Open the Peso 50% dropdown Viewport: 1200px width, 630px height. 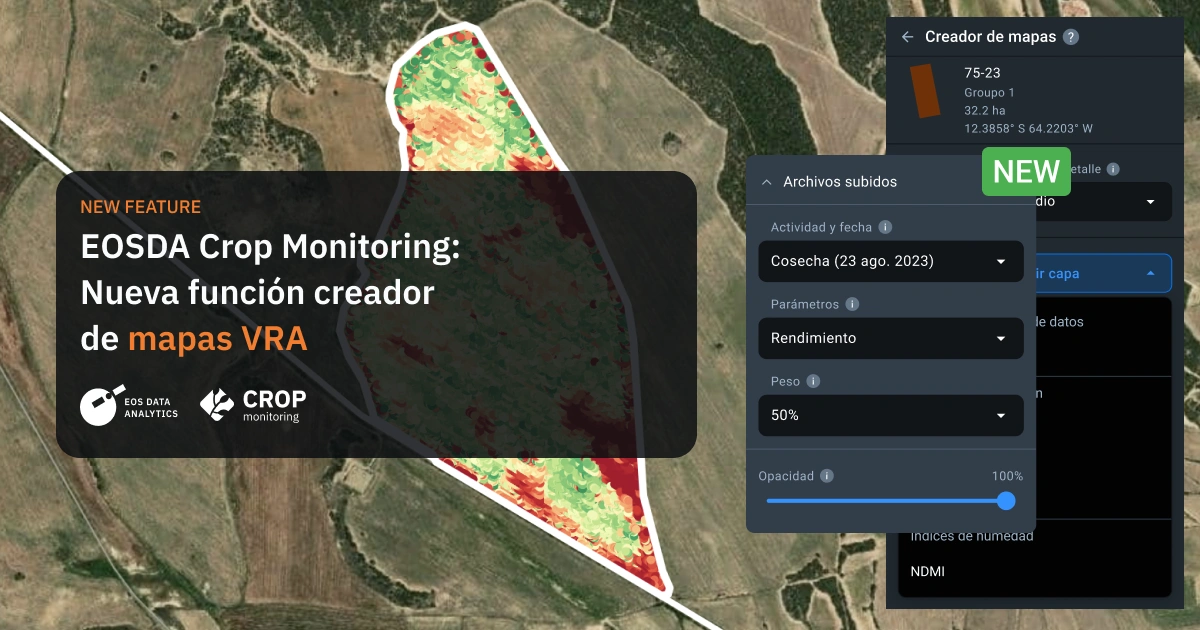click(x=890, y=415)
